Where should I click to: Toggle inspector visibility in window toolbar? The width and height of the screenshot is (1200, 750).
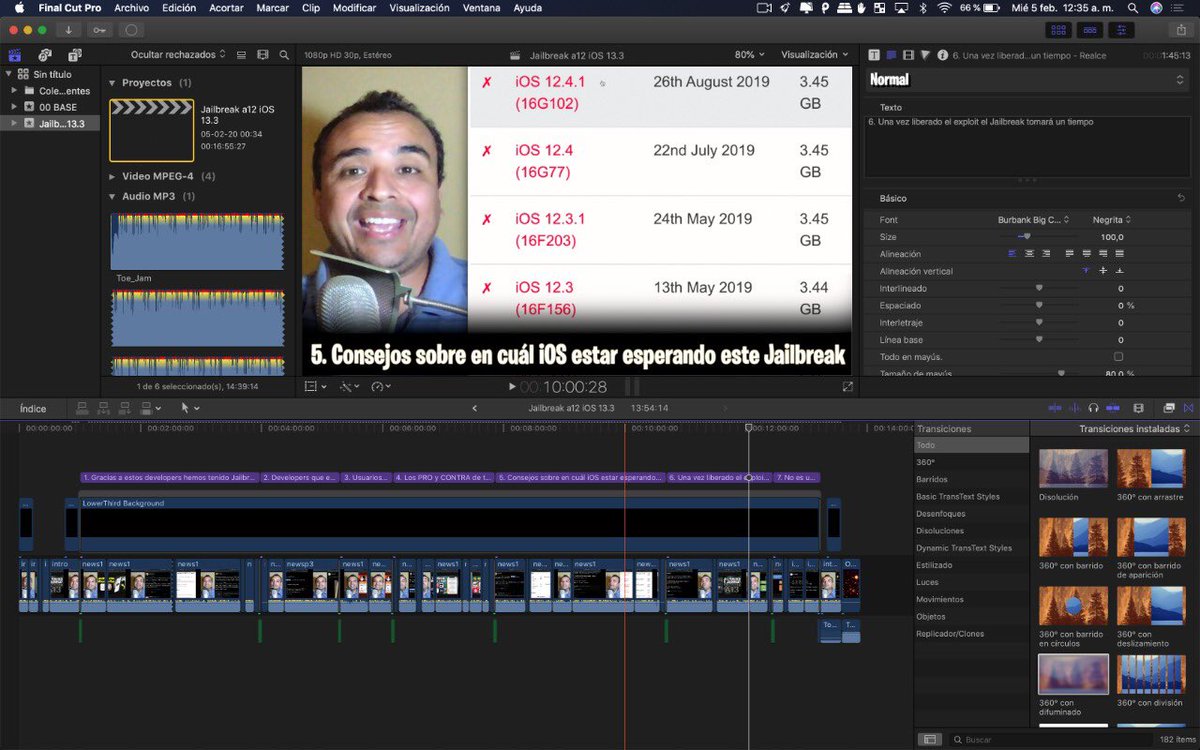click(1122, 30)
